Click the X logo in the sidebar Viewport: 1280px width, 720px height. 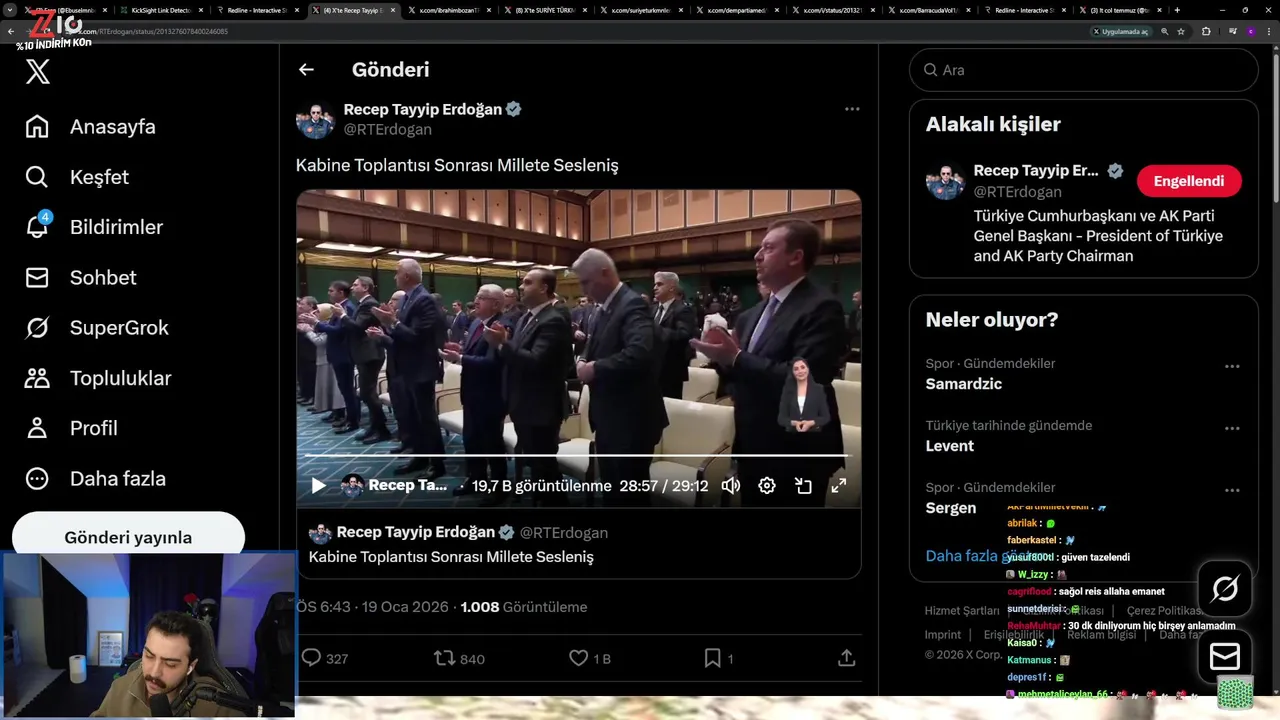[38, 72]
